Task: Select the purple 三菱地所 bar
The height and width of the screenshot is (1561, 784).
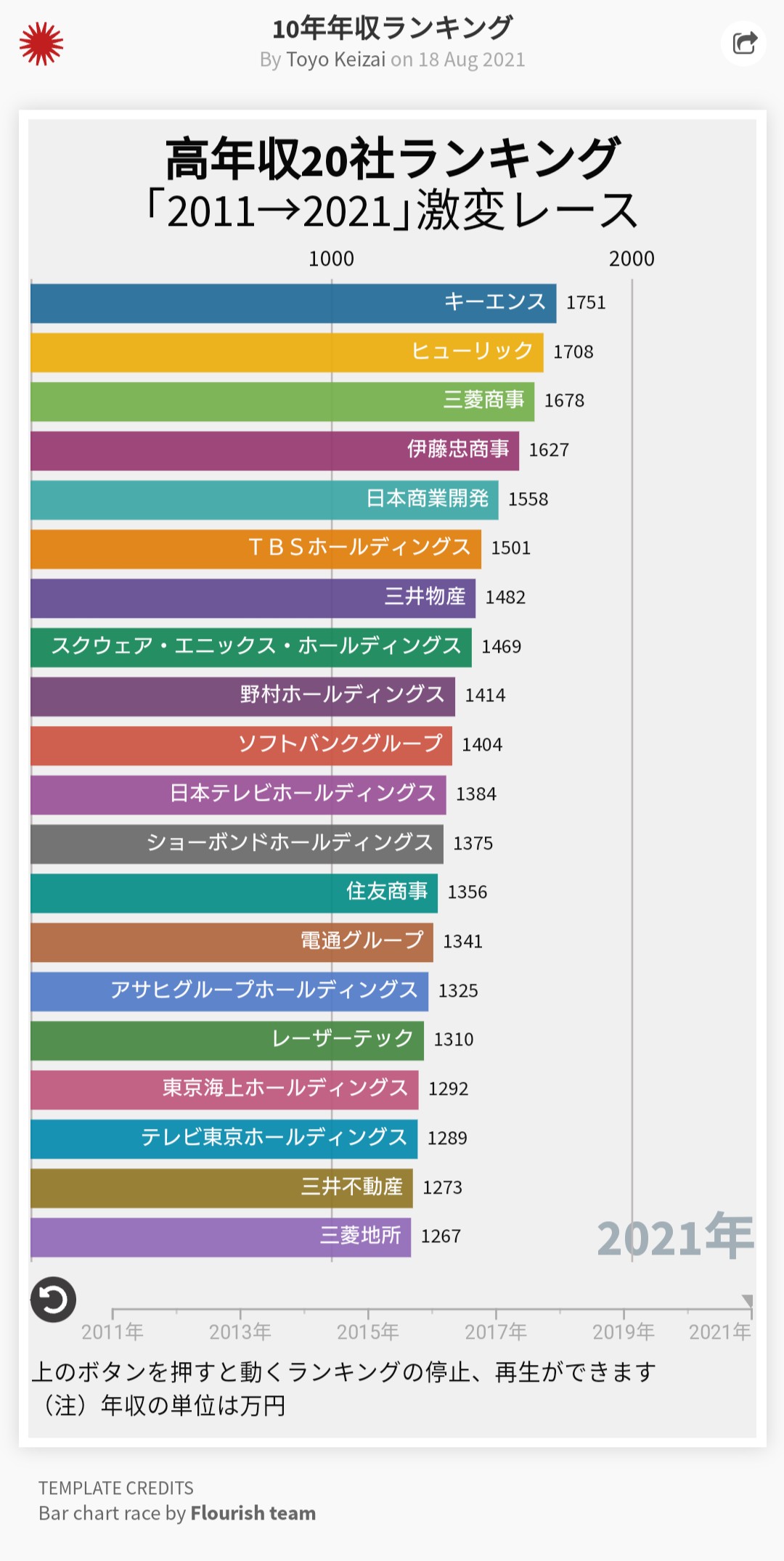Action: (x=221, y=1237)
